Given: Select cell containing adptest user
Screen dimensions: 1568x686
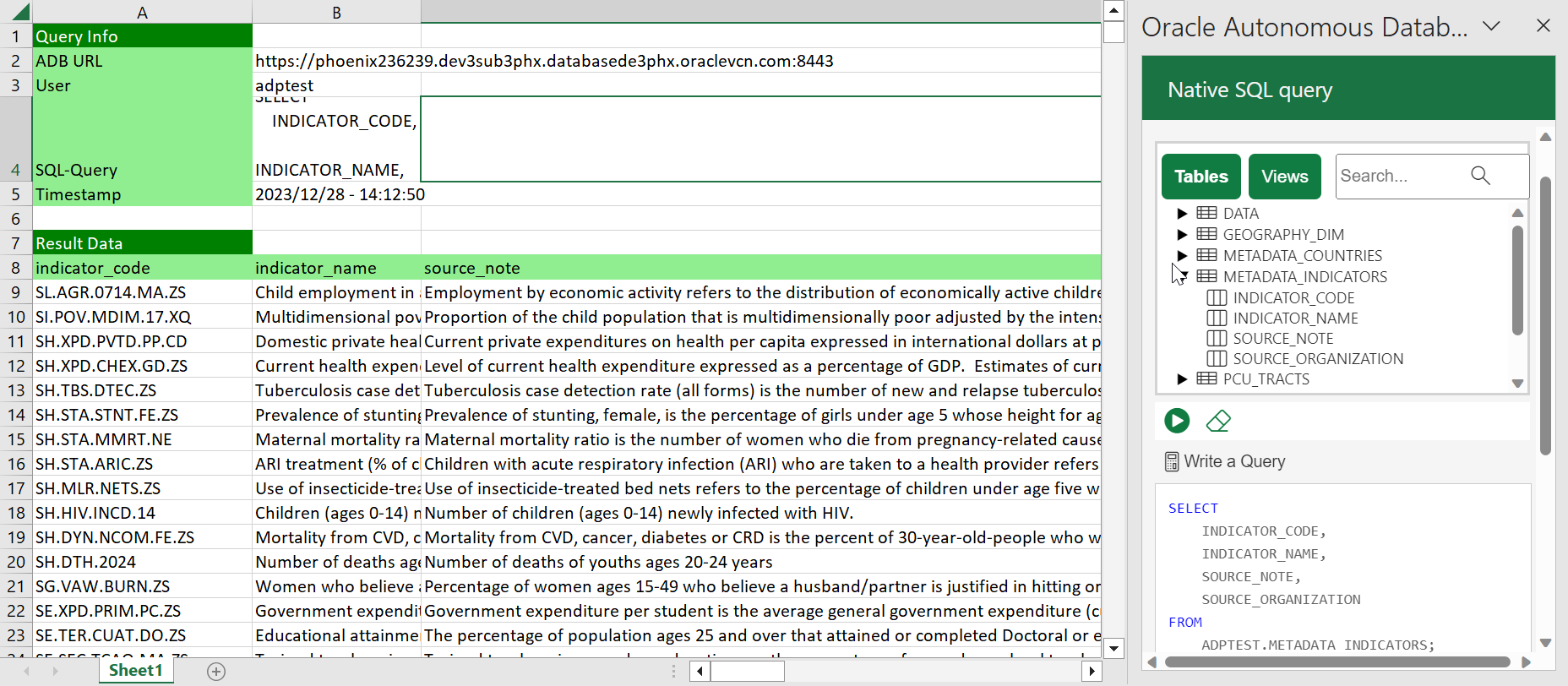Looking at the screenshot, I should point(336,85).
